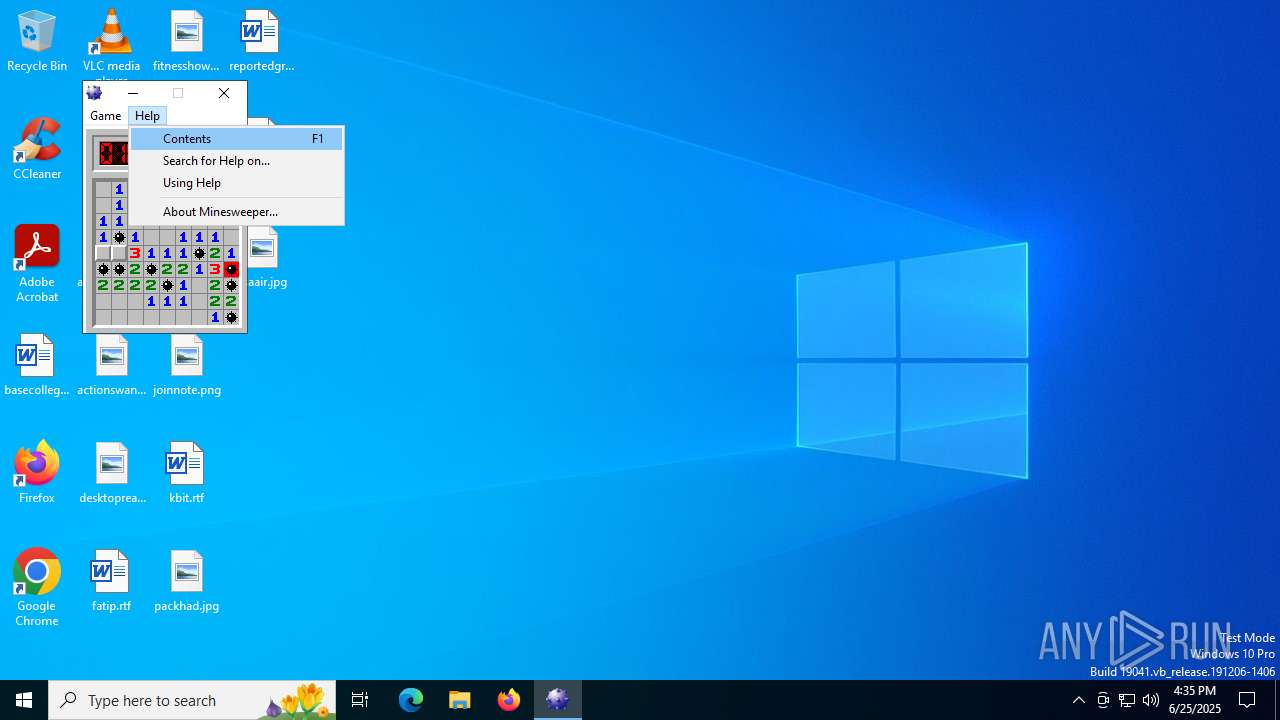Select 'Search for Help on...' entry
Screen dimensions: 1280x720
[237, 161]
